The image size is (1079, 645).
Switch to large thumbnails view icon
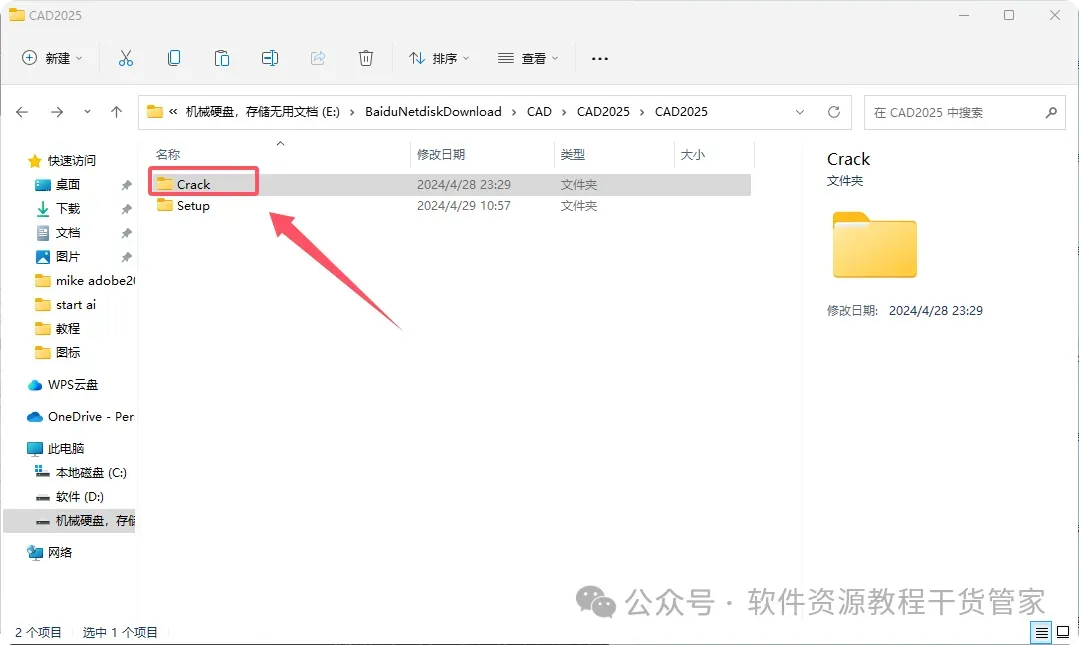tap(1062, 632)
